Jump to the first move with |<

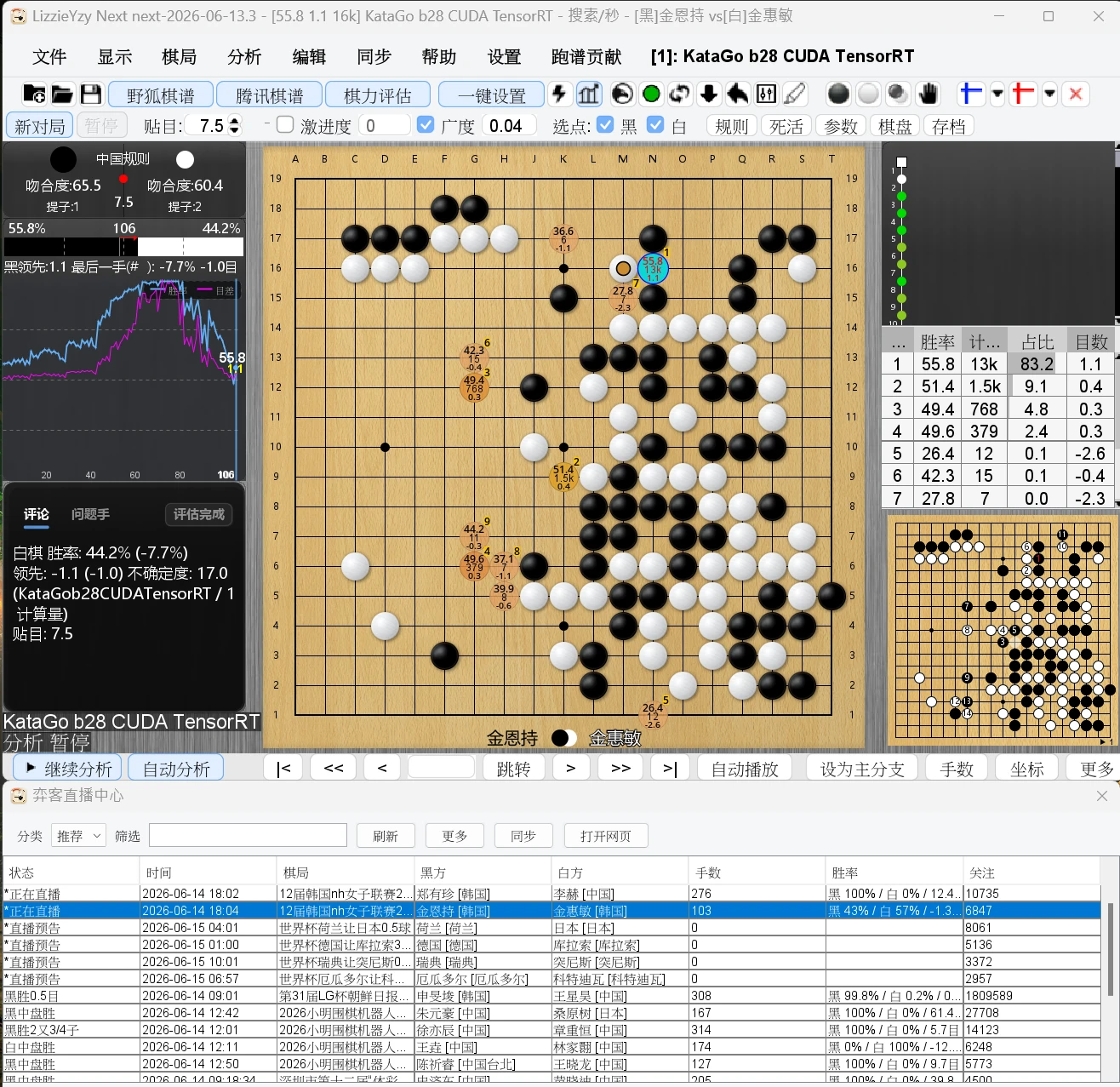283,768
